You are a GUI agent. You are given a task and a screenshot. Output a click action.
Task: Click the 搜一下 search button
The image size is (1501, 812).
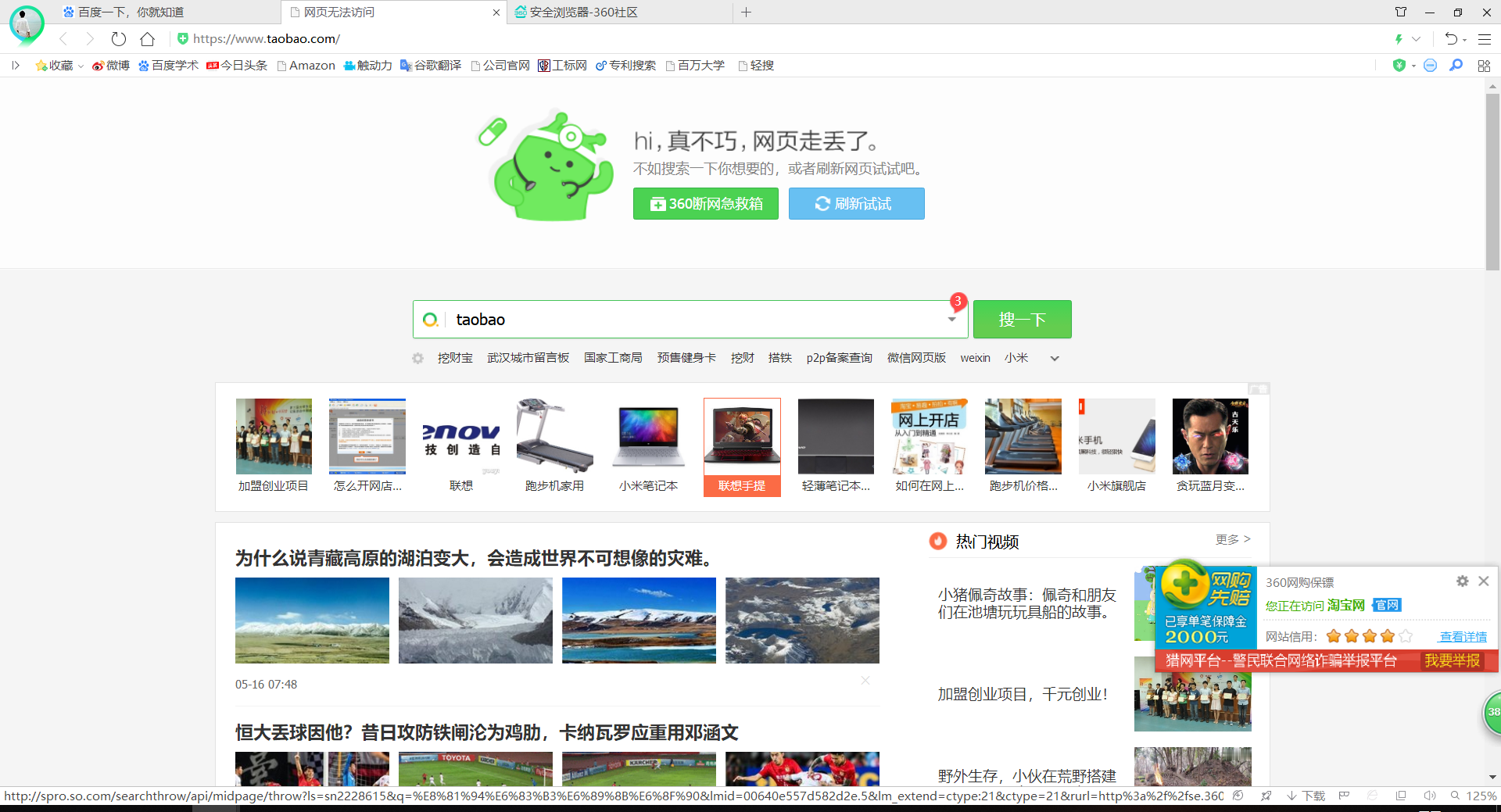1023,319
